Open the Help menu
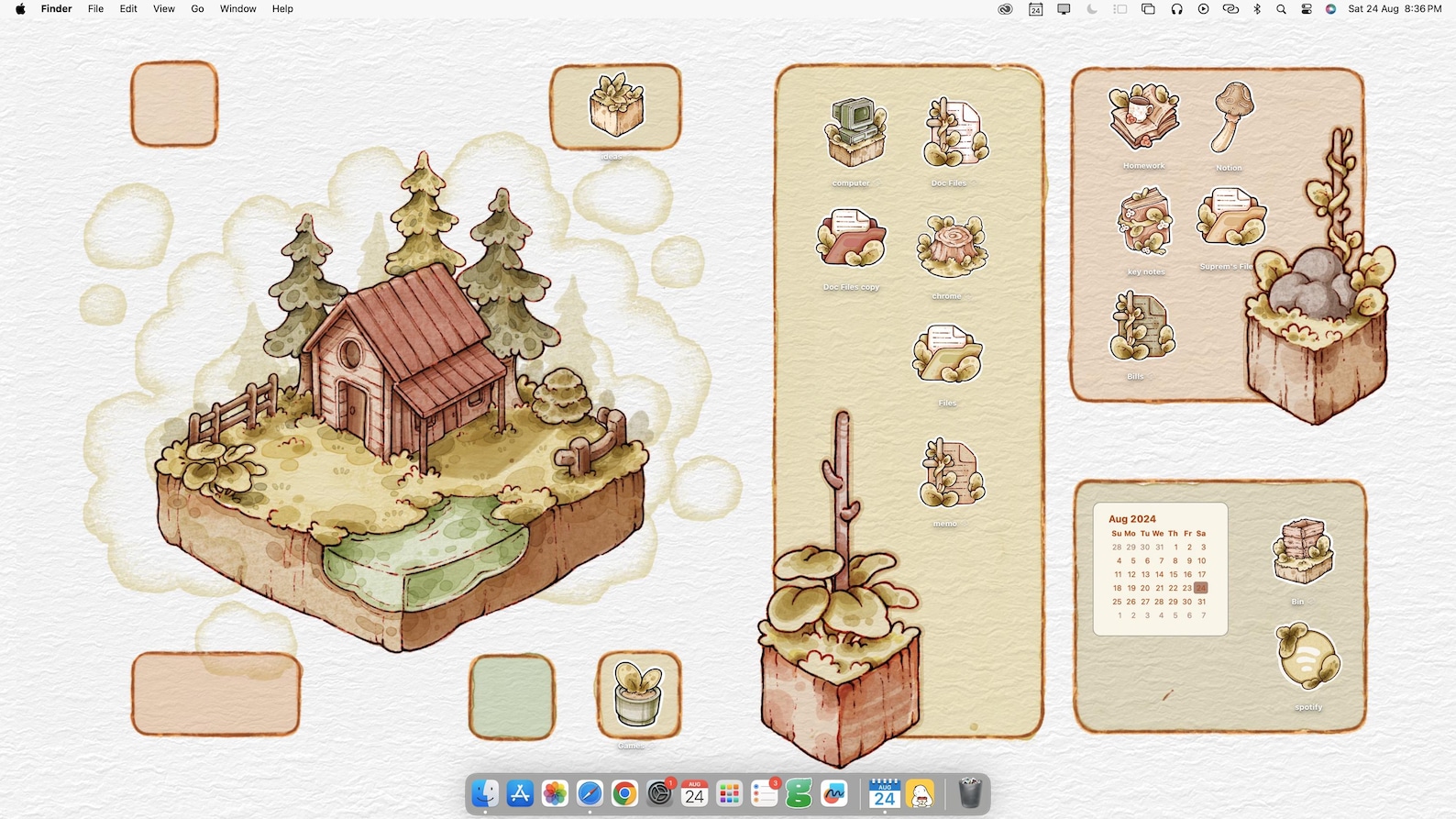Screen dimensions: 1456x819 (x=282, y=9)
